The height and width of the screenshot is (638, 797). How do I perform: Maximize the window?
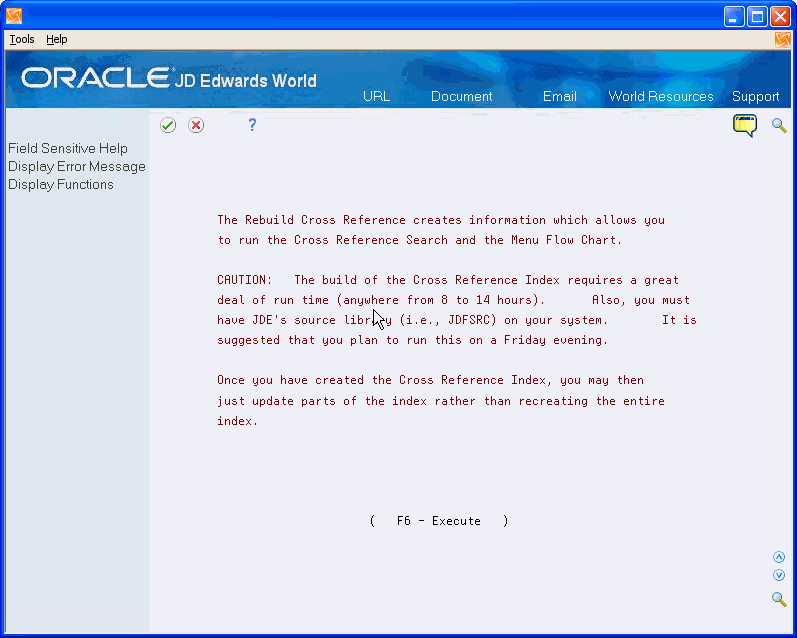point(757,17)
